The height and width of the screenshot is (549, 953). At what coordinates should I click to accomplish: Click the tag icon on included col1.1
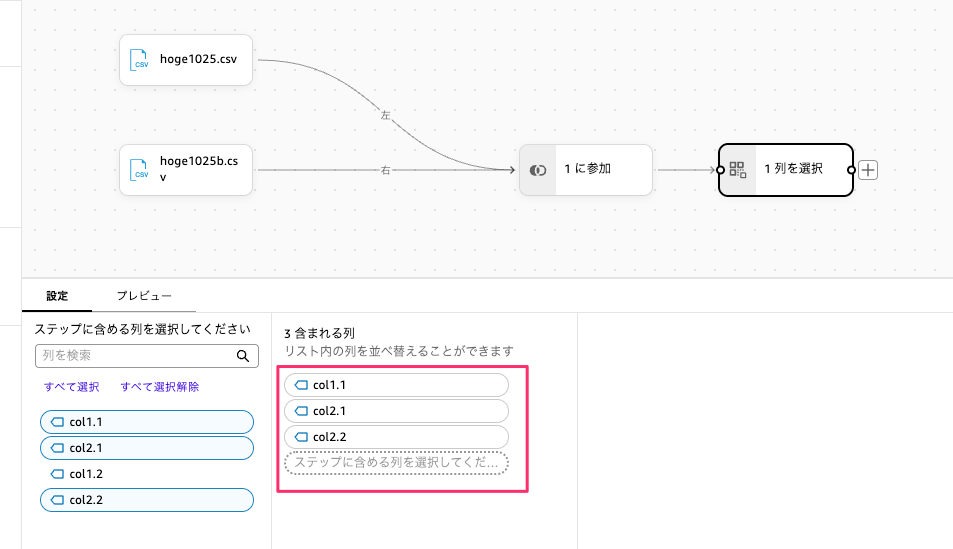pyautogui.click(x=301, y=385)
